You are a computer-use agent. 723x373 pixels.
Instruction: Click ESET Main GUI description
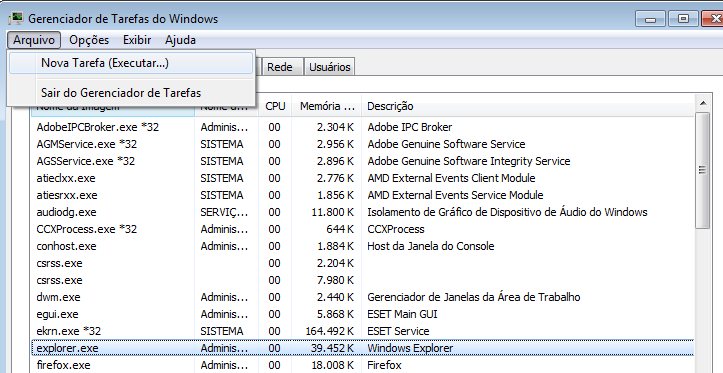[x=402, y=314]
